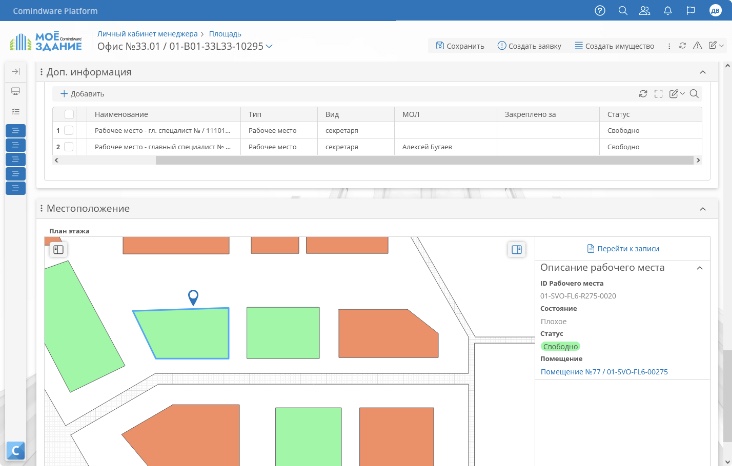Click table scrollbar right arrow
This screenshot has width=732, height=466.
pyautogui.click(x=698, y=160)
